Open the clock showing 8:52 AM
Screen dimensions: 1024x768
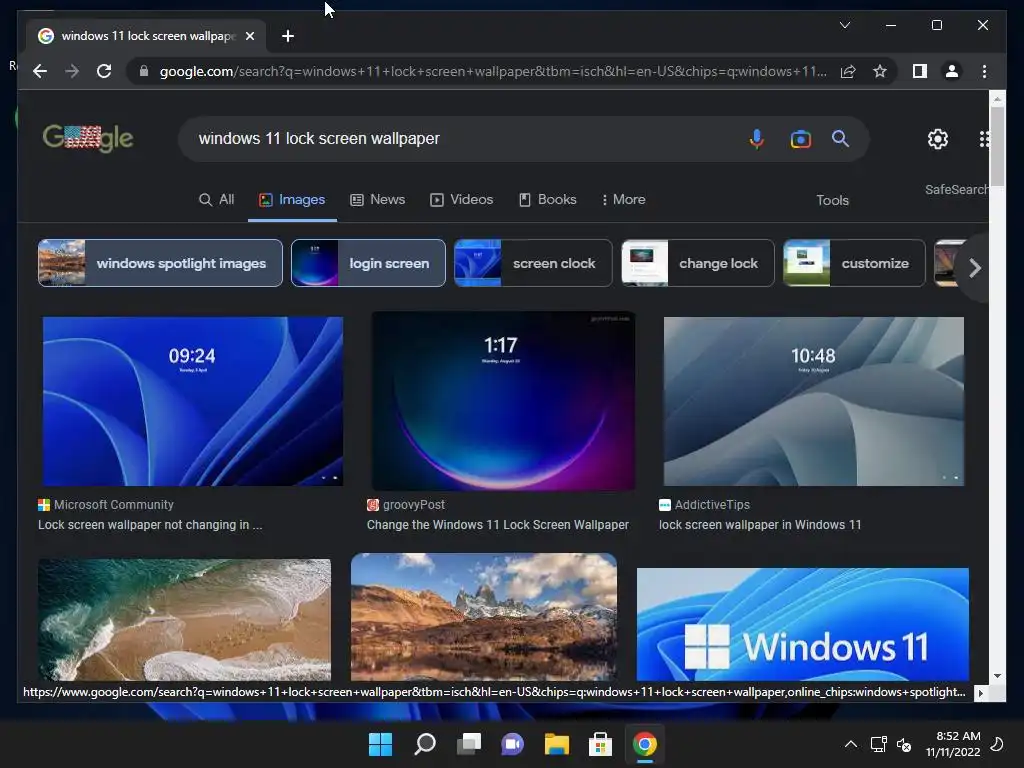point(953,744)
